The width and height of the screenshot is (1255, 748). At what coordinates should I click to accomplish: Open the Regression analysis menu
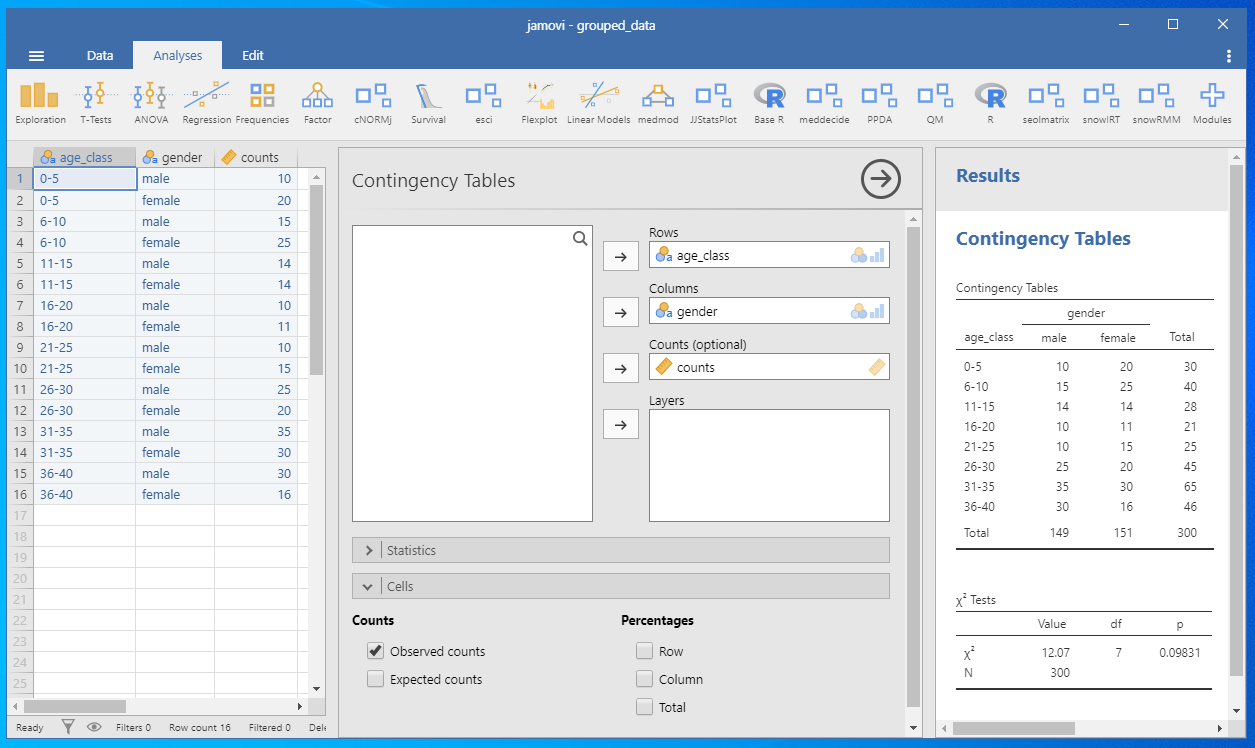(x=207, y=103)
